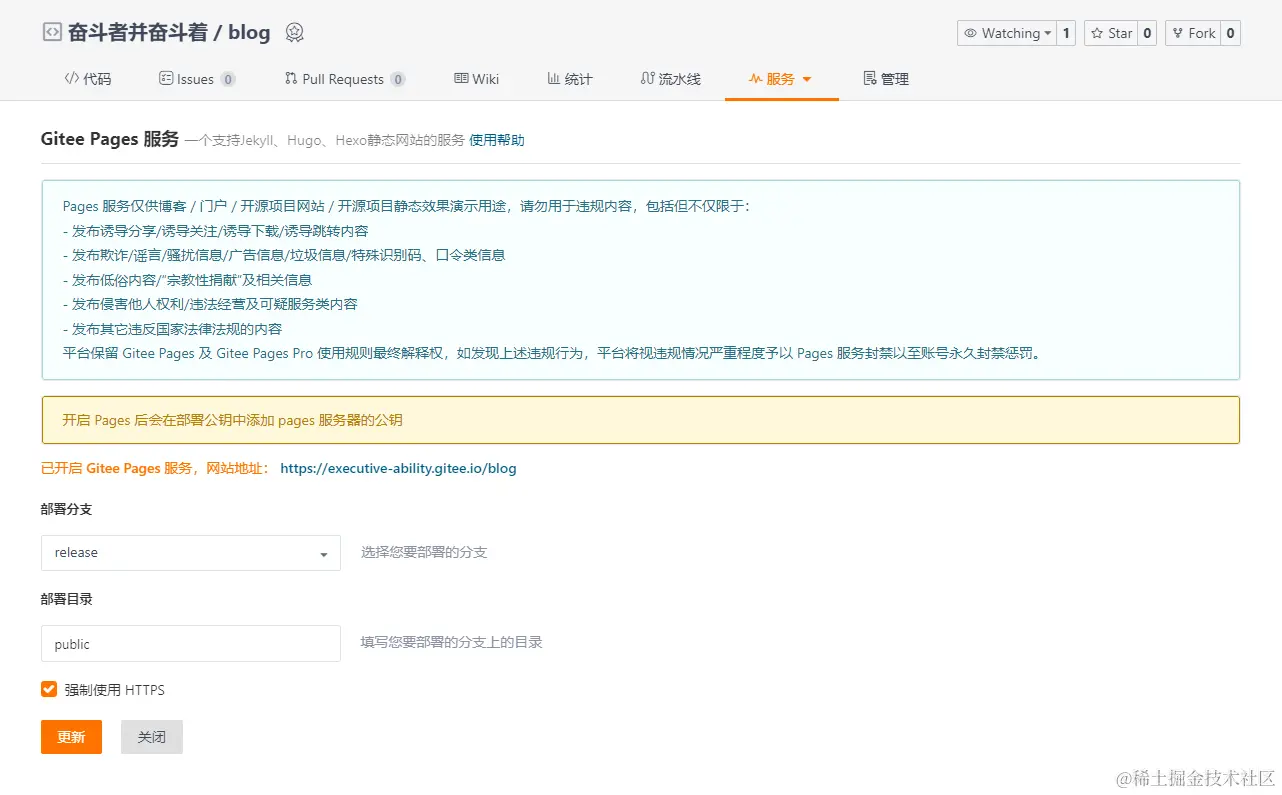Open the executive-ability.gitee.io/blog site link
This screenshot has height=795, width=1282.
[x=398, y=468]
